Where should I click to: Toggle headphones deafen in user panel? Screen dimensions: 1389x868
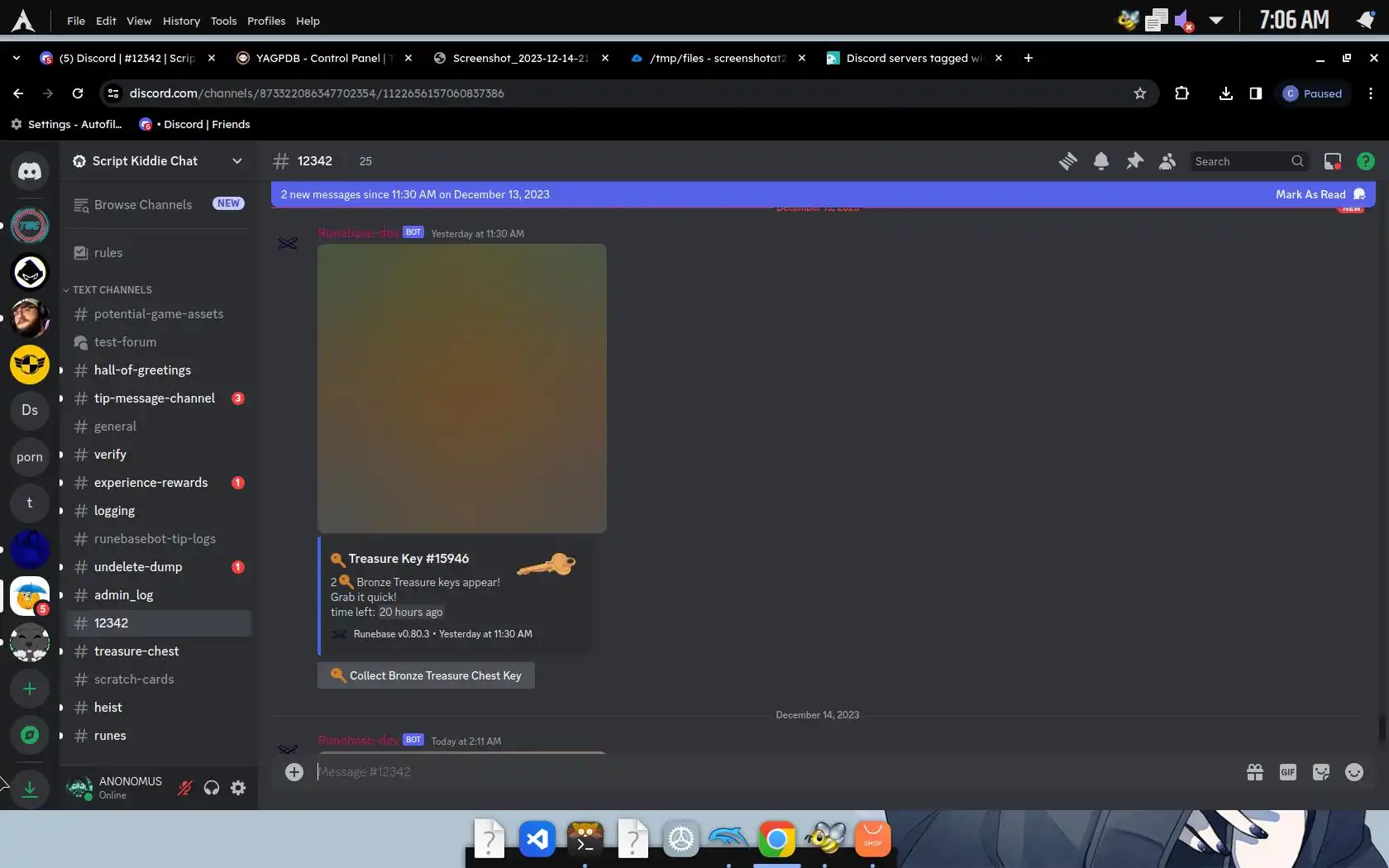212,788
